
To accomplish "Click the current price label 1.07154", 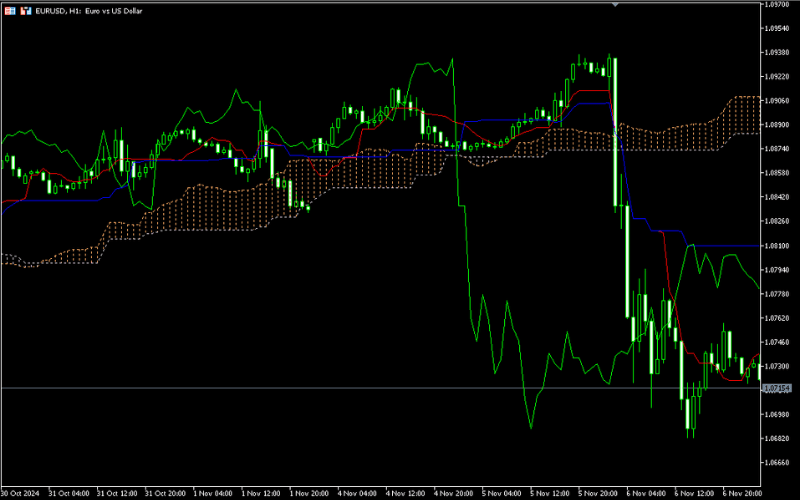I will (x=776, y=388).
